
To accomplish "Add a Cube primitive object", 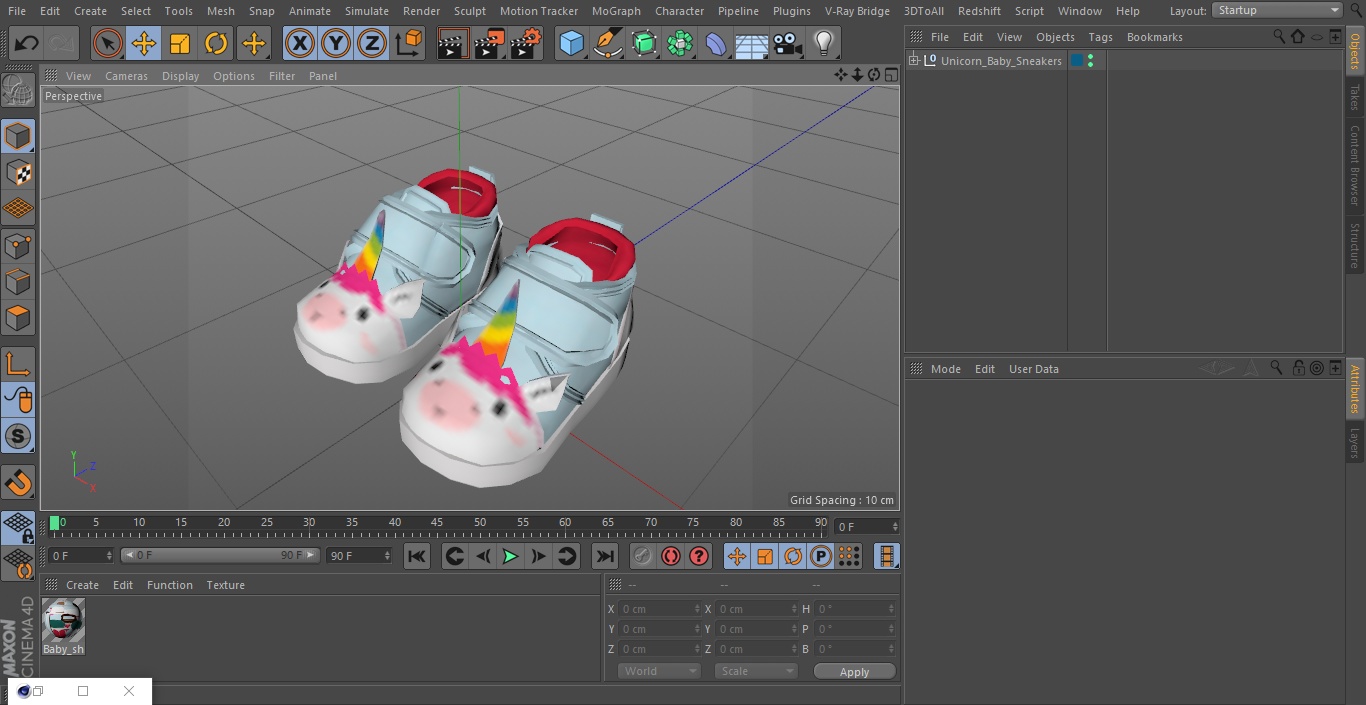I will pyautogui.click(x=571, y=44).
